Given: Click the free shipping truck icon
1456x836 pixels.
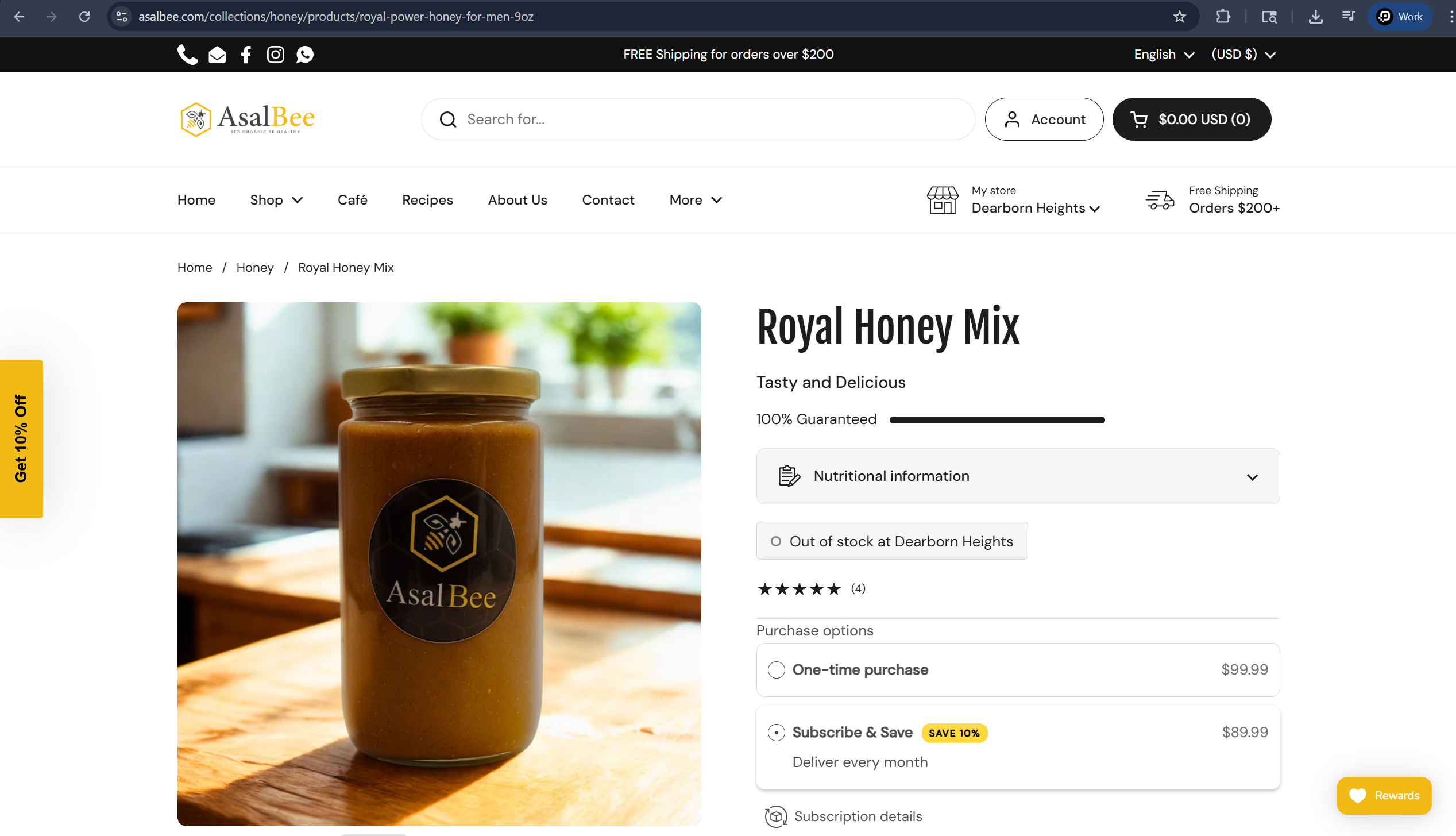Looking at the screenshot, I should pos(1160,200).
